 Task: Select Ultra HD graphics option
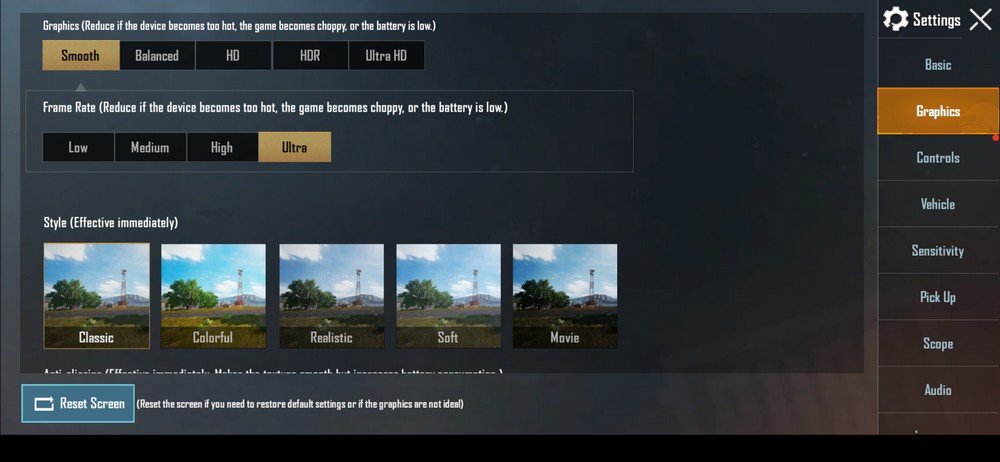pyautogui.click(x=386, y=56)
